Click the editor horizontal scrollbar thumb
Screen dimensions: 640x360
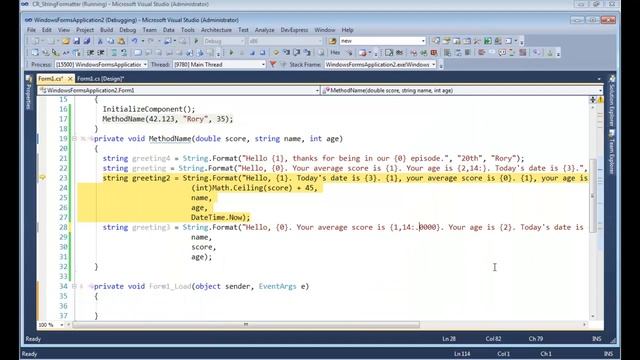pyautogui.click(x=246, y=325)
